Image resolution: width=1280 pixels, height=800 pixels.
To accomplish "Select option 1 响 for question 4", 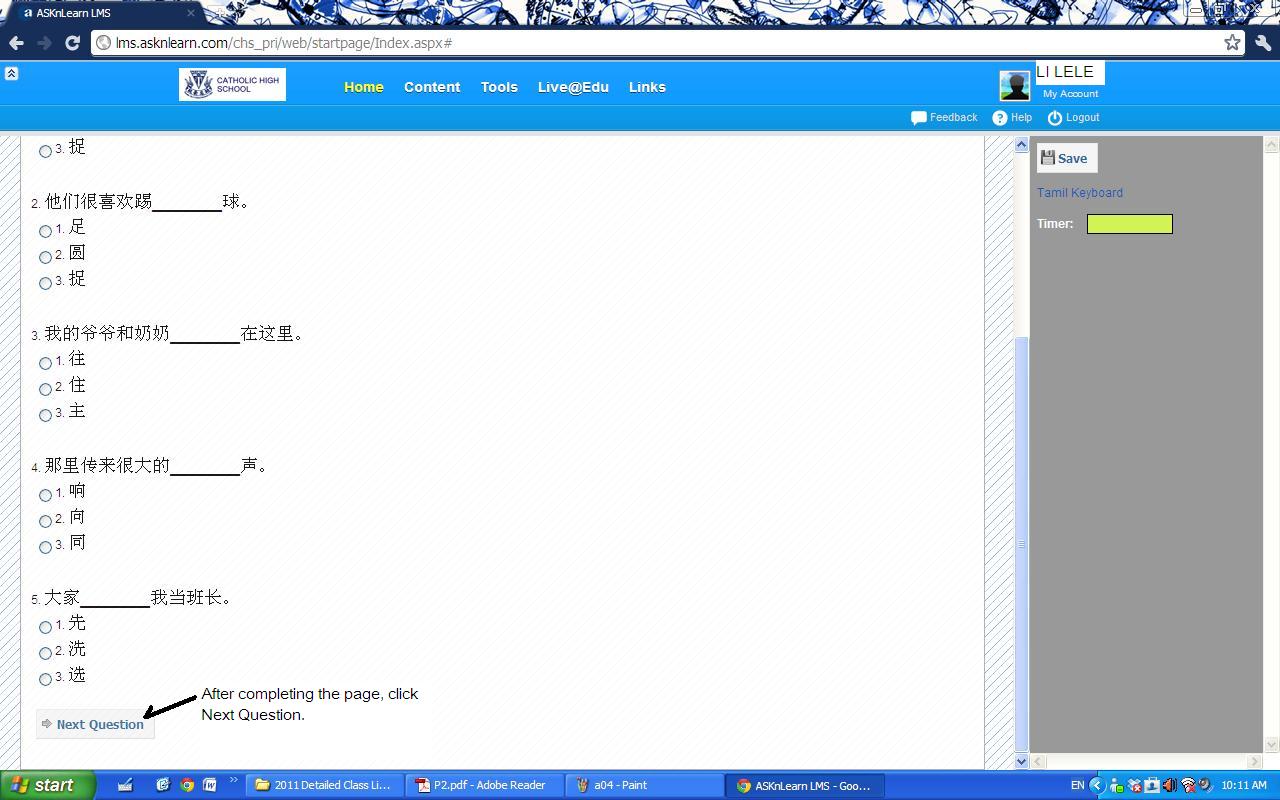I will coord(45,495).
